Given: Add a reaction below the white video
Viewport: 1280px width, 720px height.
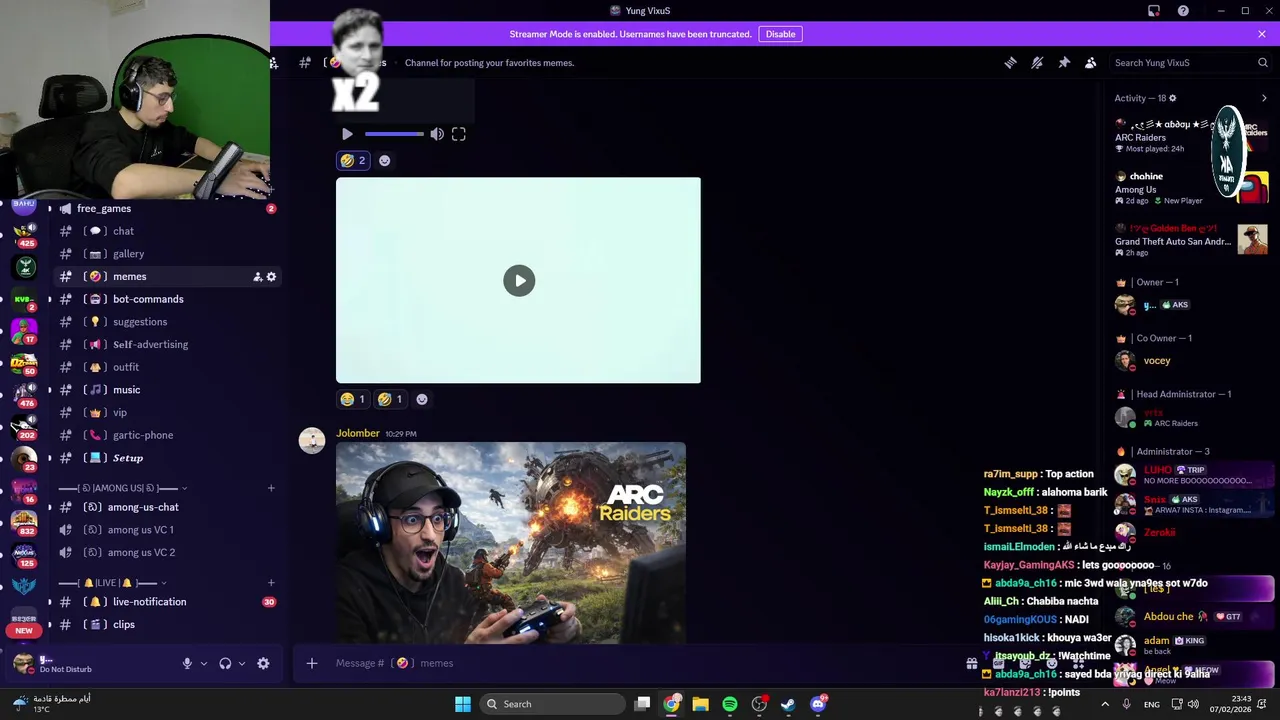Looking at the screenshot, I should [422, 399].
